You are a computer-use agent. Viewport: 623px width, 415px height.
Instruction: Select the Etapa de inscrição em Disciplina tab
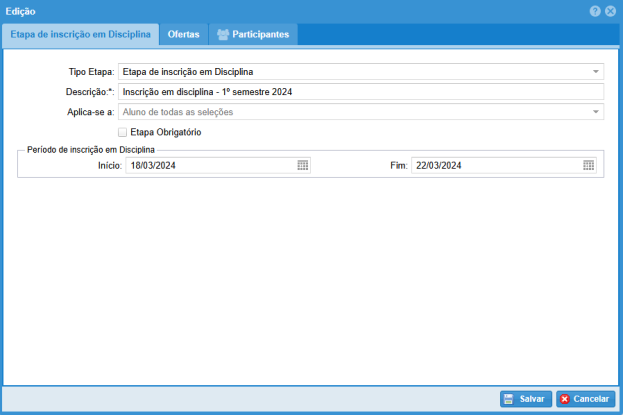pos(80,34)
